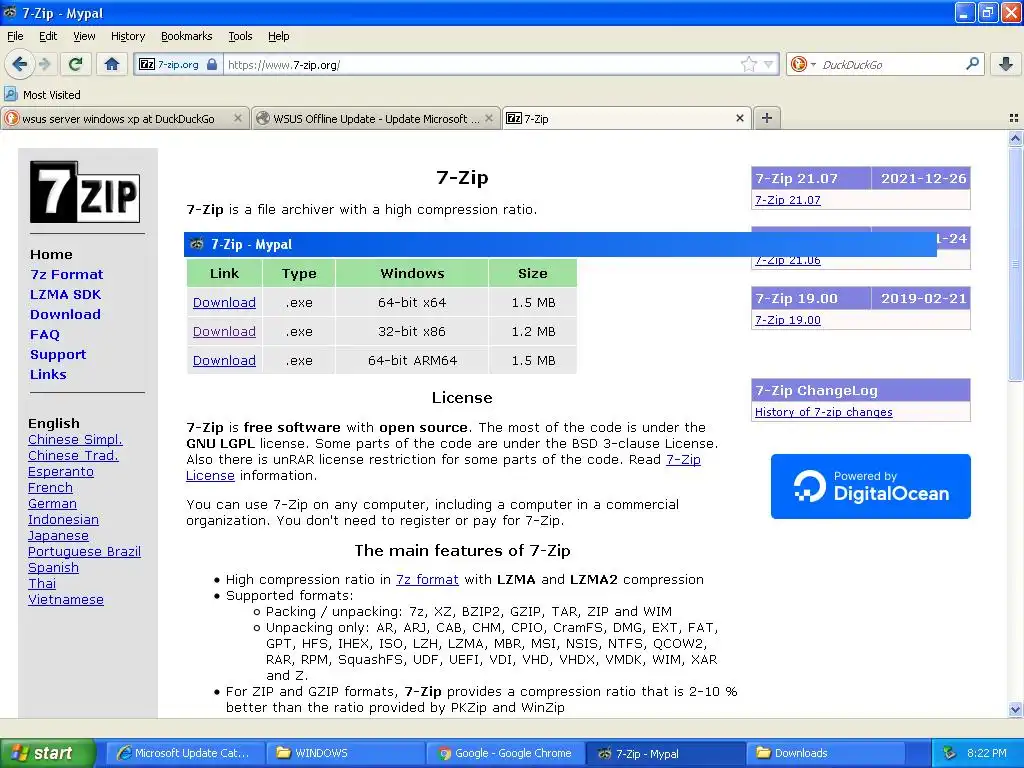Switch language to Chinese Simpl.

75,440
